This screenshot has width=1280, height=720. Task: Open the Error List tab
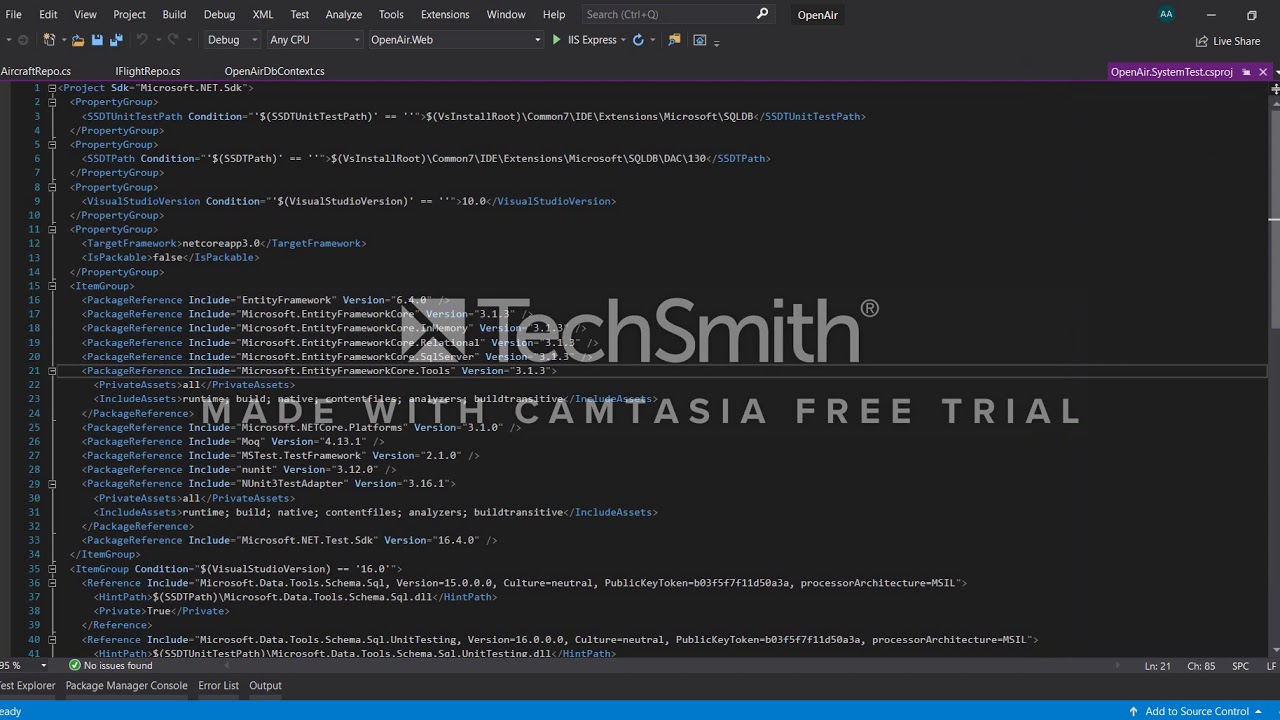(218, 685)
